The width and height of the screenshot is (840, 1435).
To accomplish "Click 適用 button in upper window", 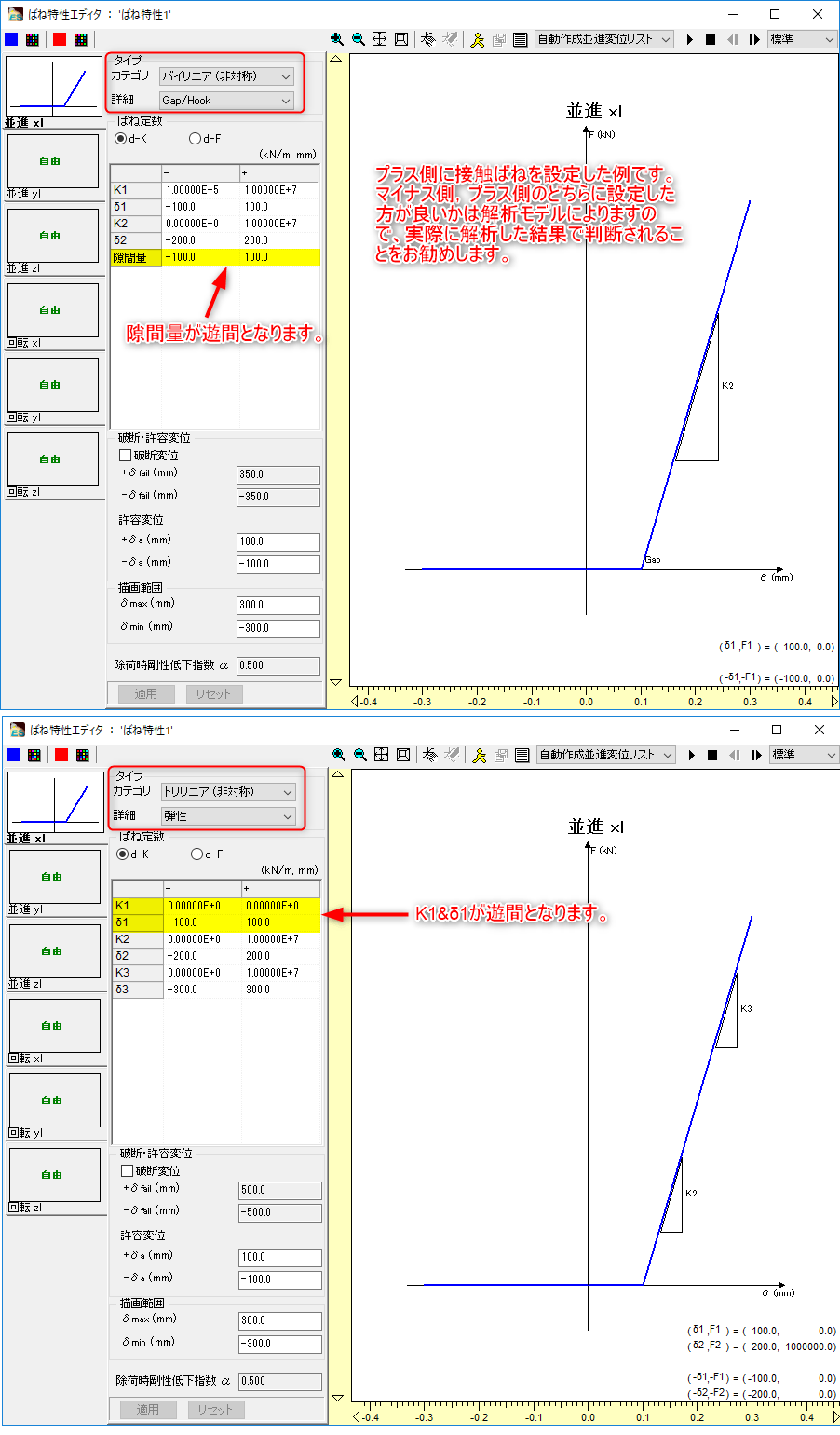I will [146, 694].
